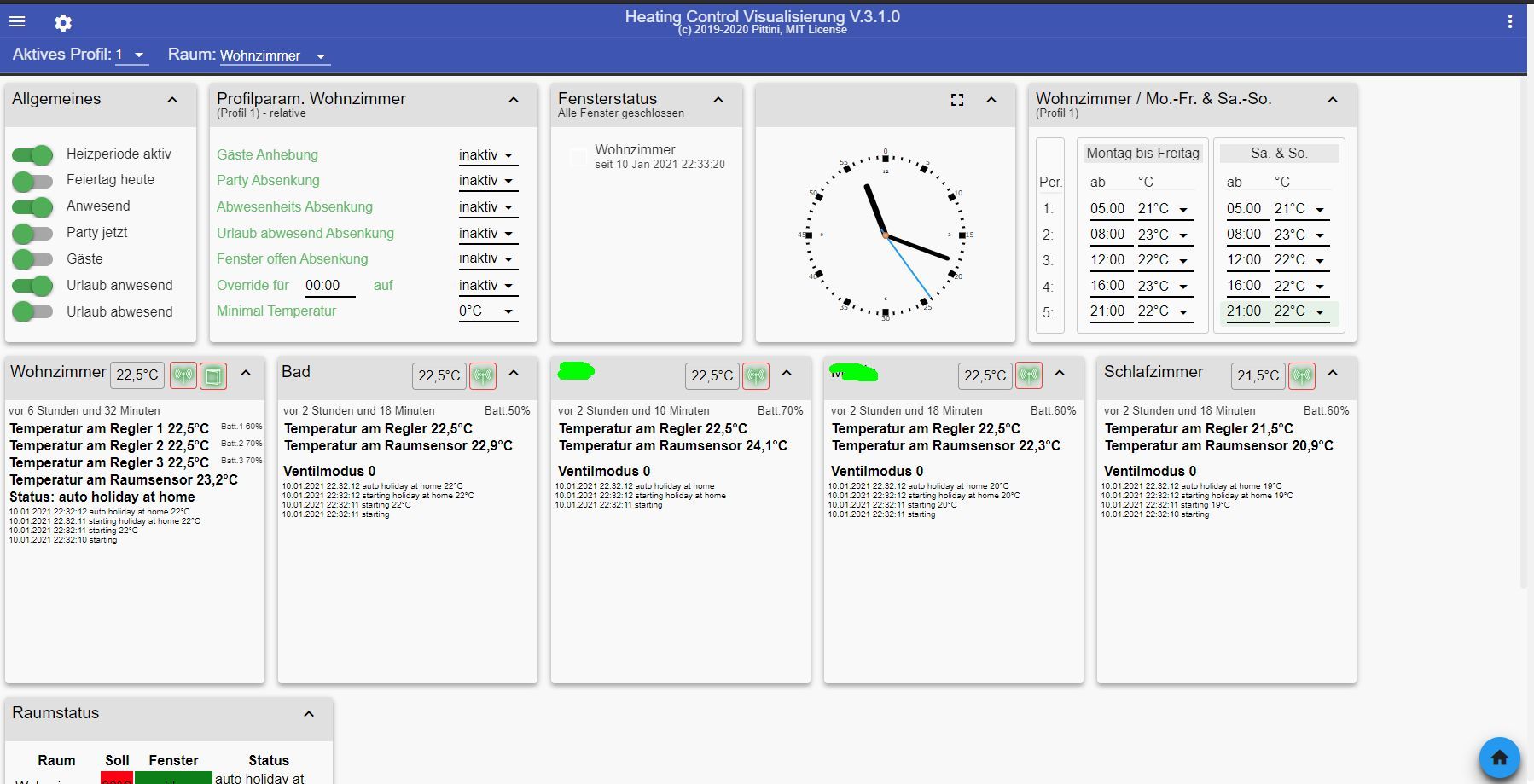Open the three-dot overflow menu
Screen dimensions: 1534x784
1509,23
